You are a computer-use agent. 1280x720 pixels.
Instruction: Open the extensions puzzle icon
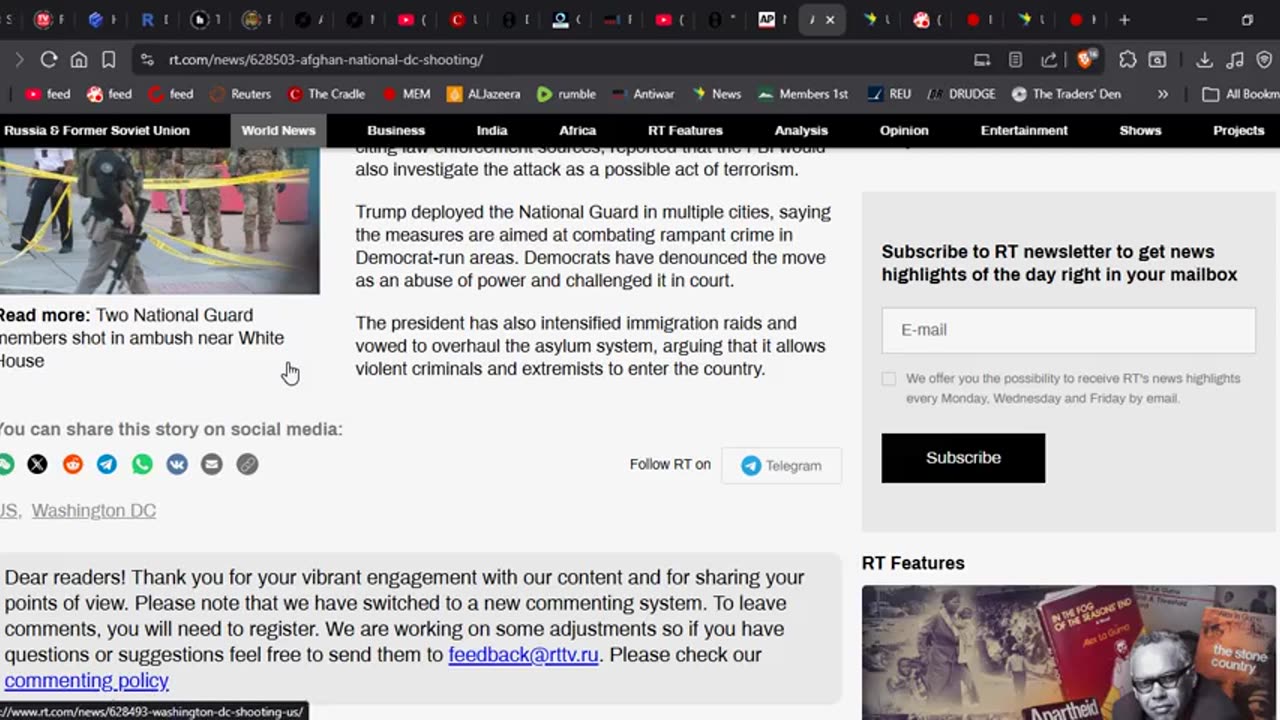pyautogui.click(x=1128, y=60)
